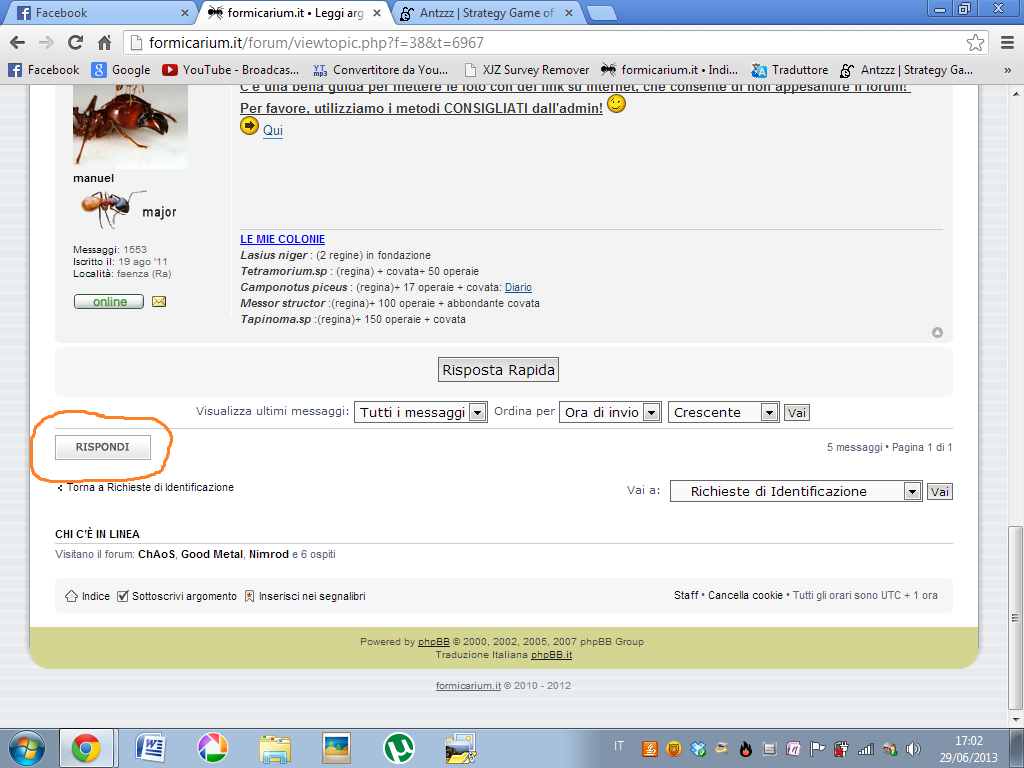Click the Risposta Rapida button
The height and width of the screenshot is (768, 1024).
(498, 370)
